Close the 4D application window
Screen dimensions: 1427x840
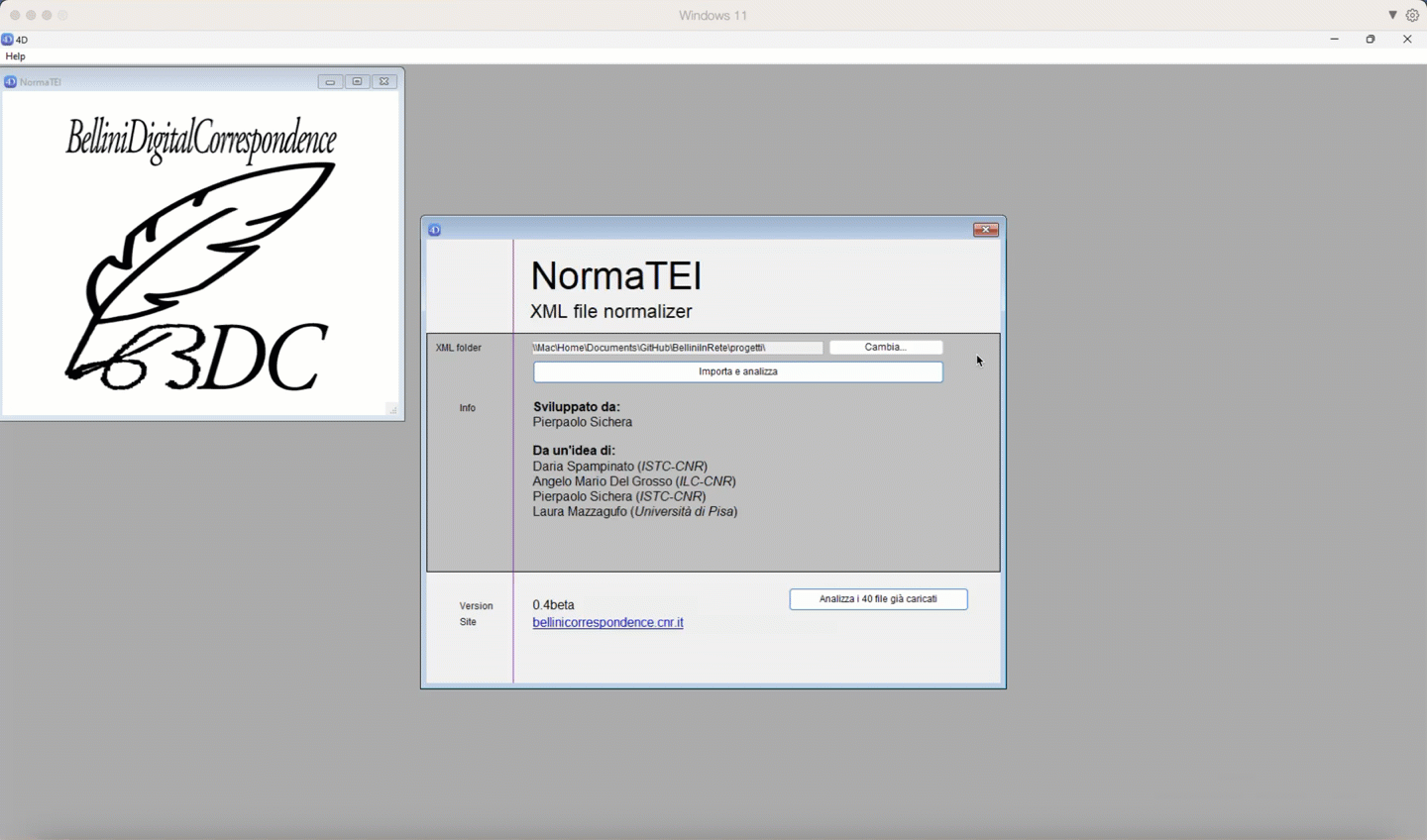[1407, 40]
